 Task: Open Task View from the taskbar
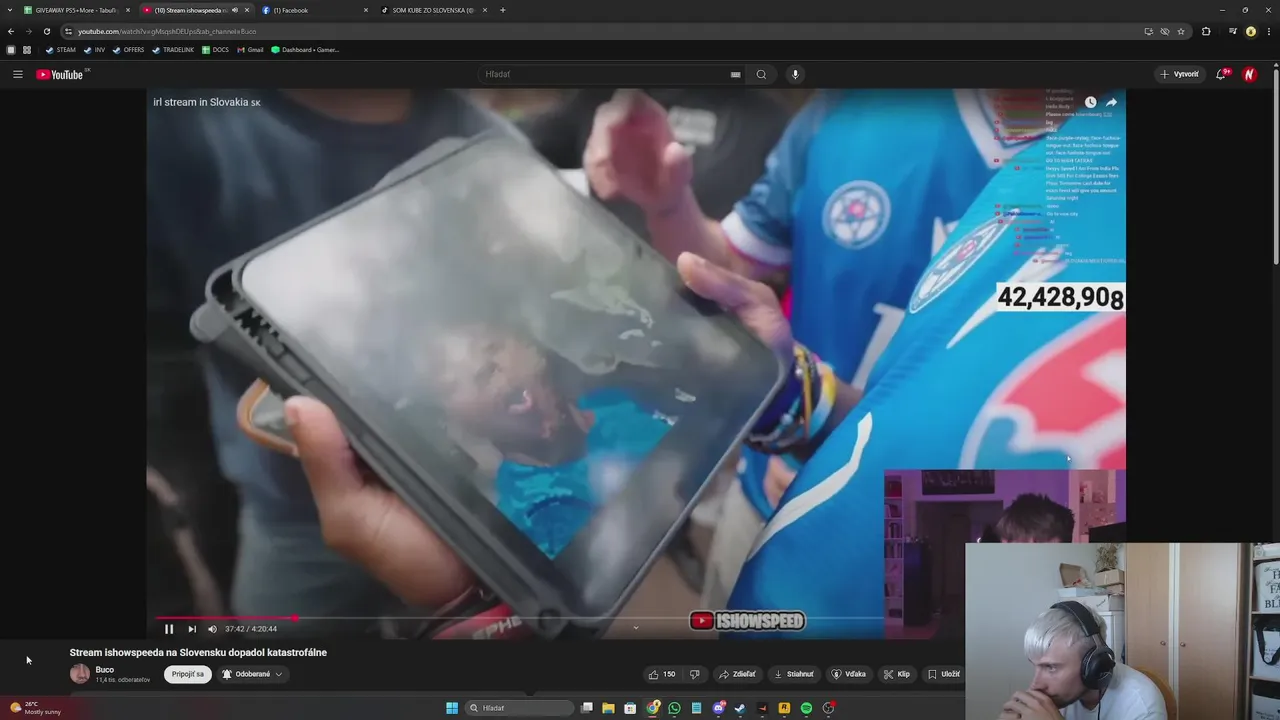click(587, 708)
